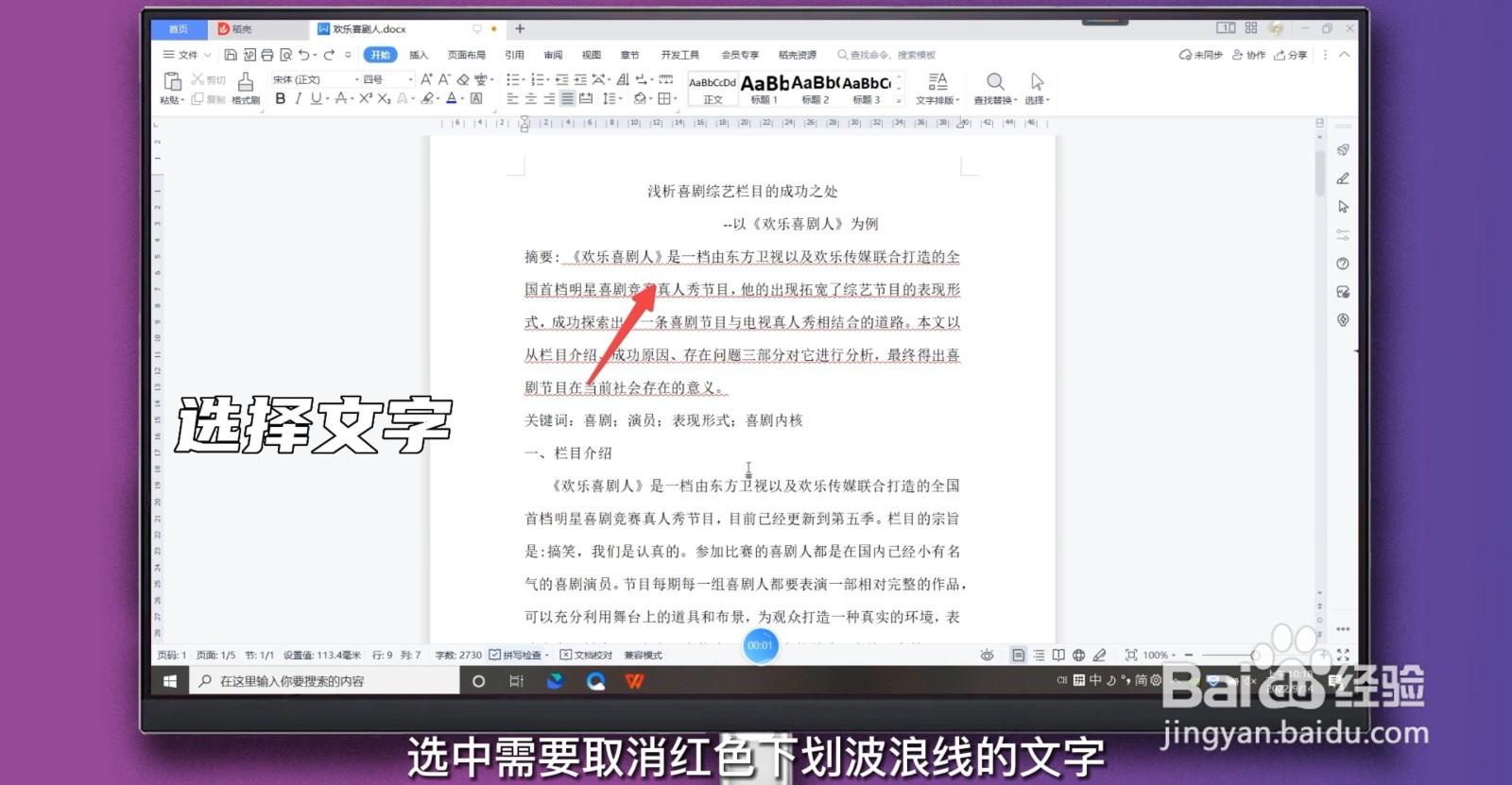This screenshot has width=1512, height=785.
Task: Apply the 标题 1 style
Action: [x=765, y=89]
